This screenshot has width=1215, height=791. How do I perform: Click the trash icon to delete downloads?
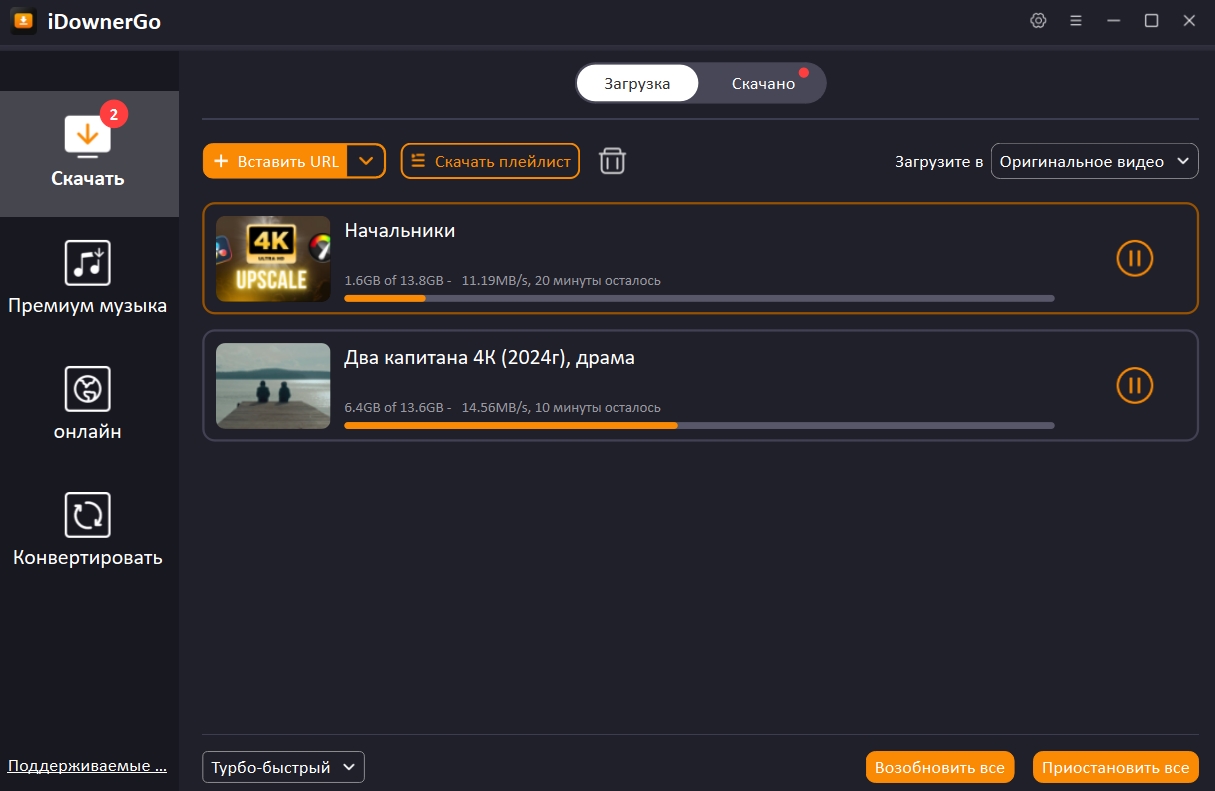(x=612, y=161)
